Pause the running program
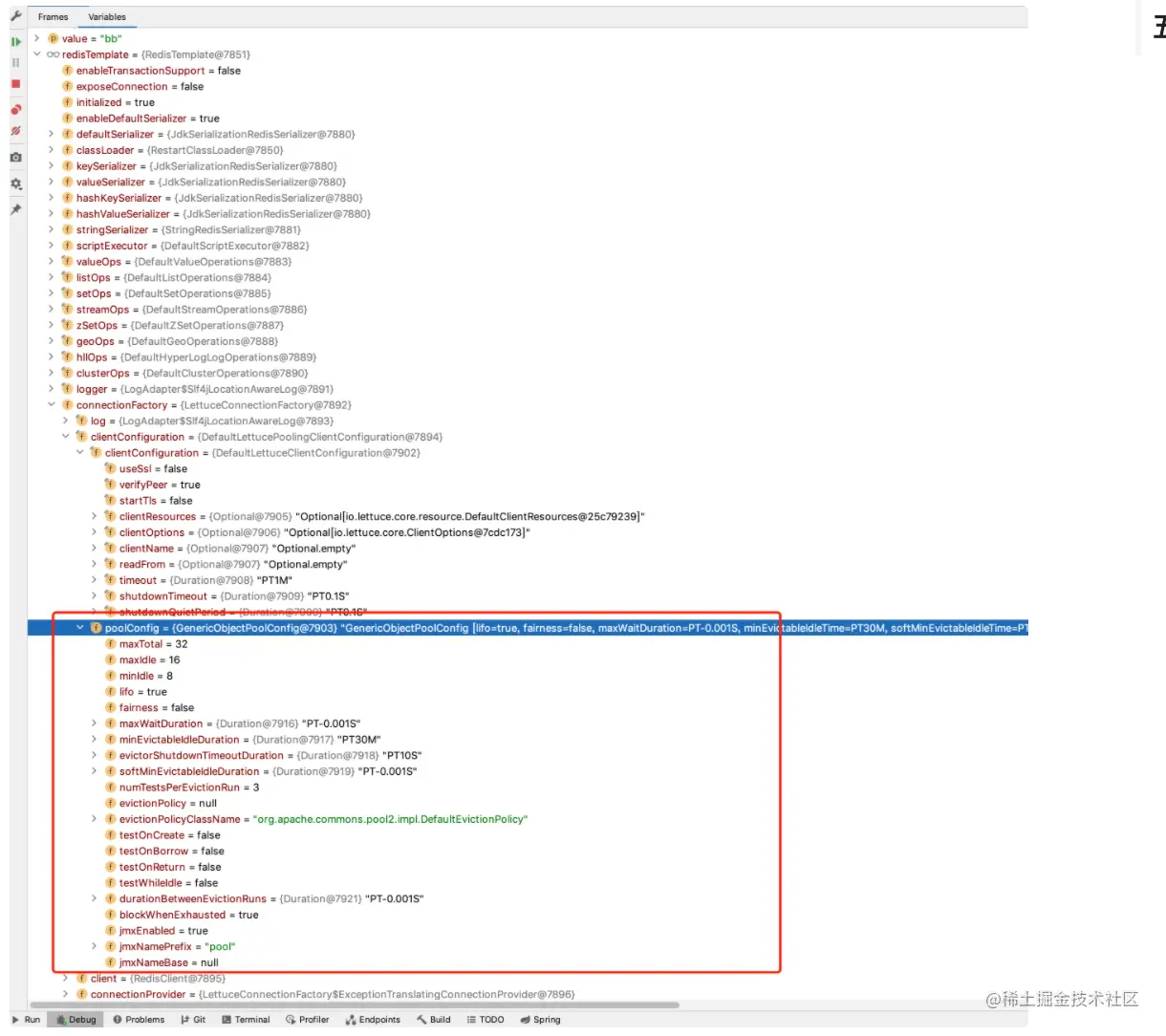1166x1036 pixels. pyautogui.click(x=15, y=62)
